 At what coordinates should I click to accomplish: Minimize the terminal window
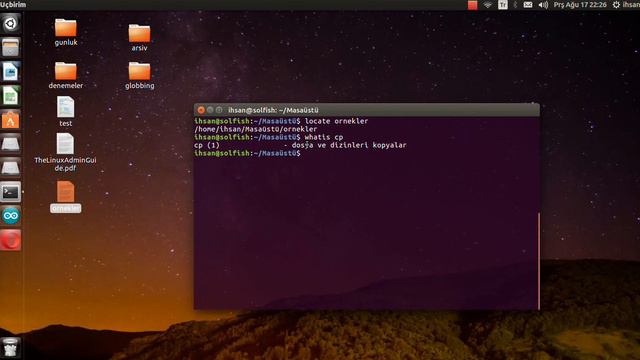point(210,110)
